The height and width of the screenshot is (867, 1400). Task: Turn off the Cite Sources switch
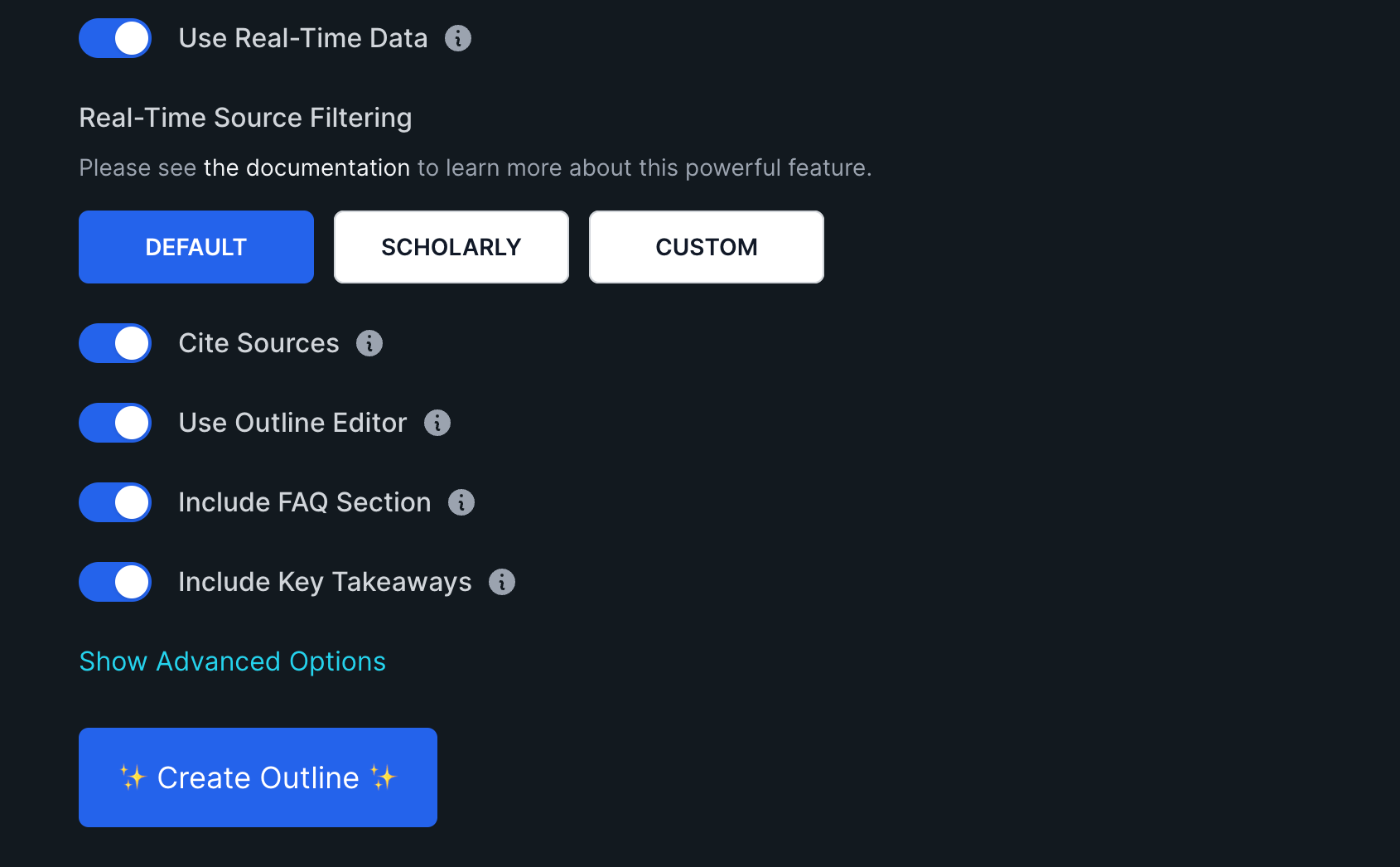tap(115, 343)
